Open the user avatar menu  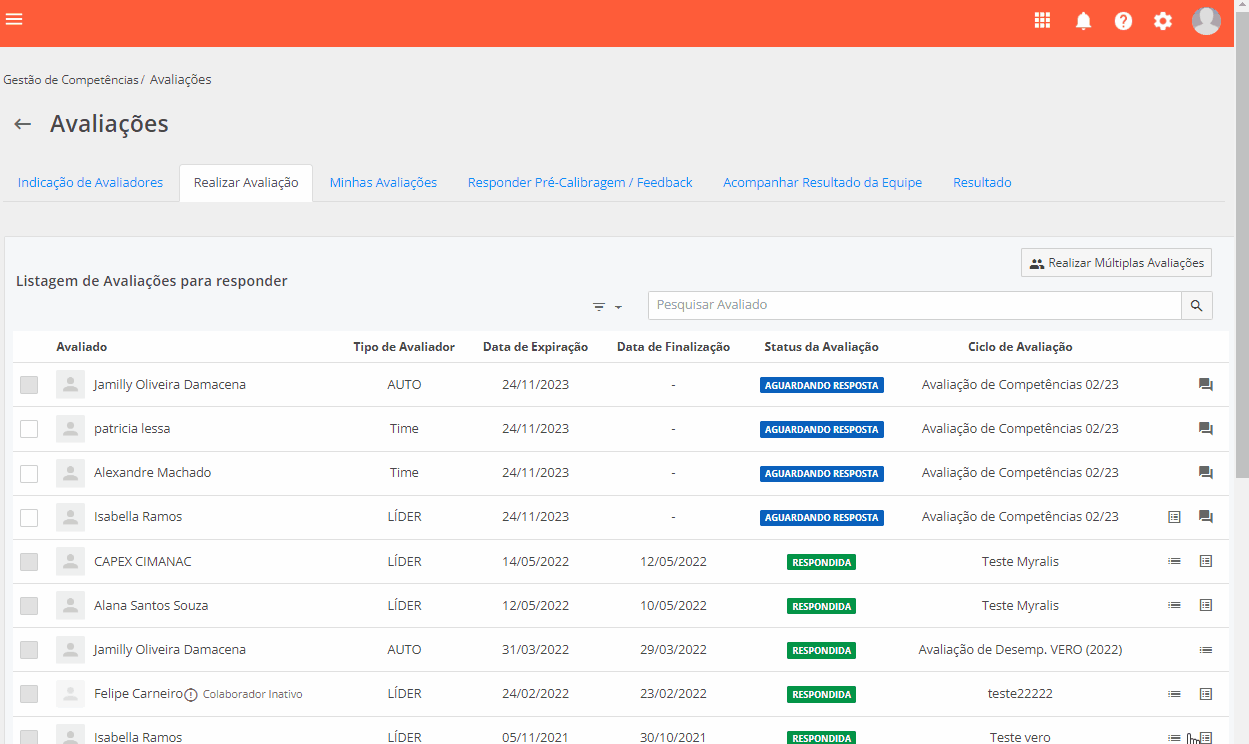click(1206, 21)
